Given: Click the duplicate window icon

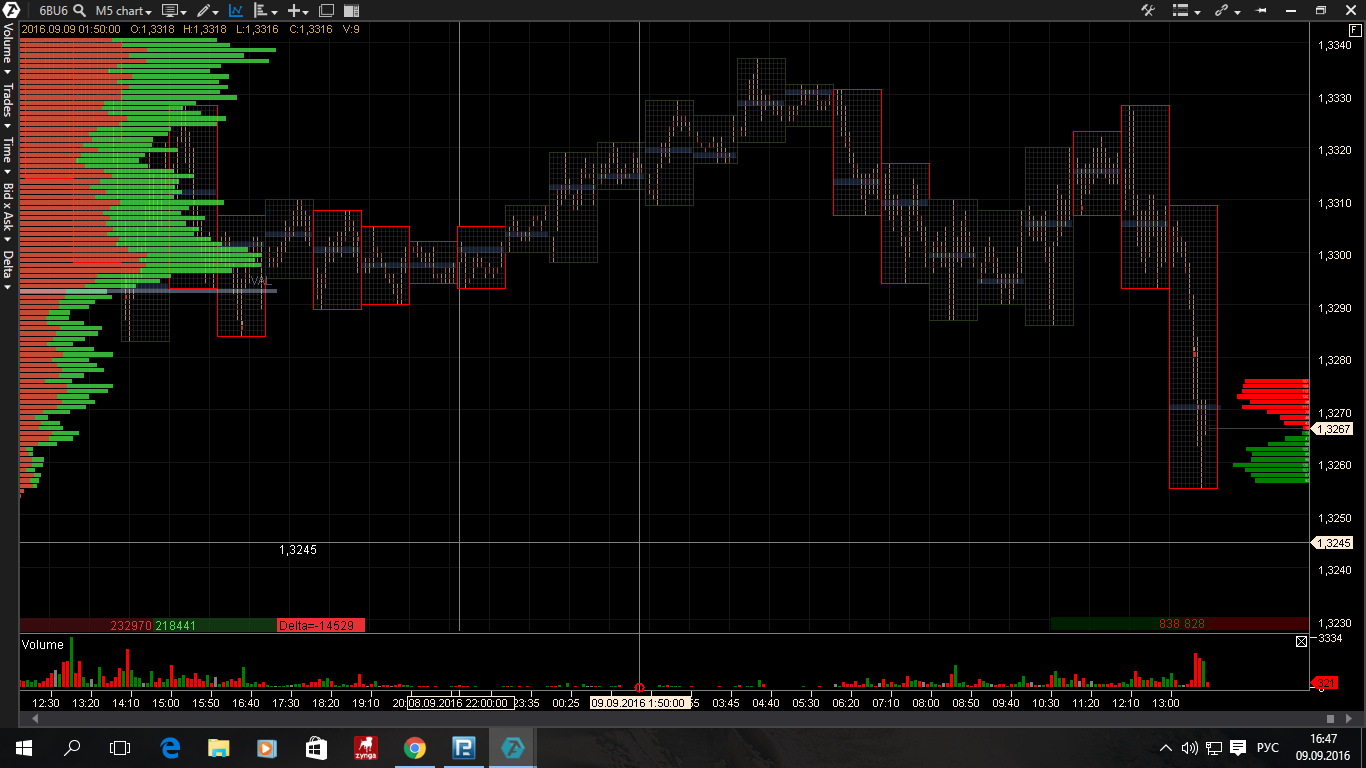Looking at the screenshot, I should (326, 11).
